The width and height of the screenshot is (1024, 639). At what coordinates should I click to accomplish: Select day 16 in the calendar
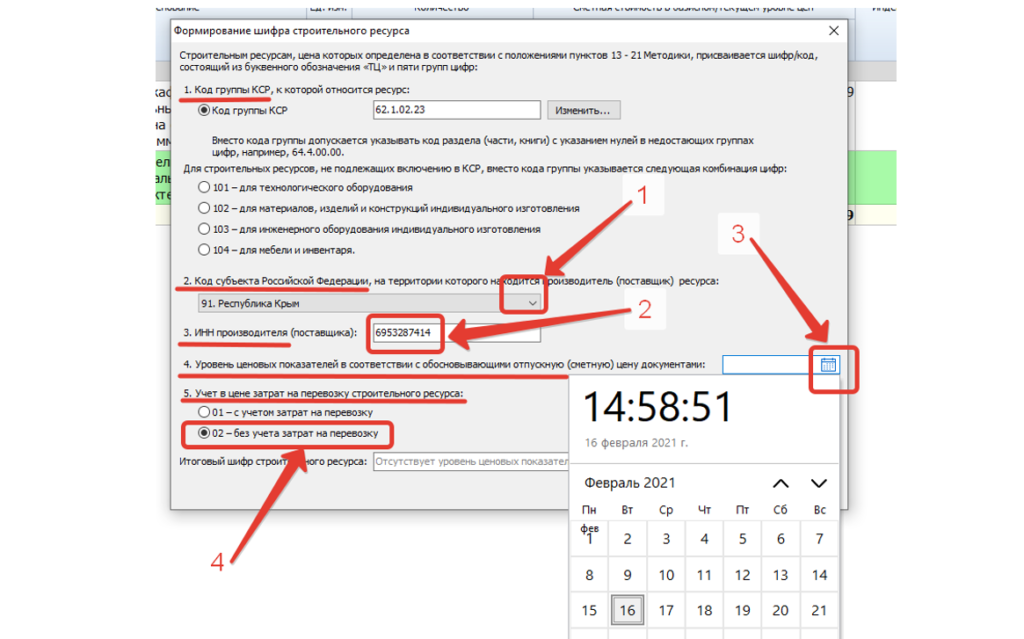[x=627, y=610]
